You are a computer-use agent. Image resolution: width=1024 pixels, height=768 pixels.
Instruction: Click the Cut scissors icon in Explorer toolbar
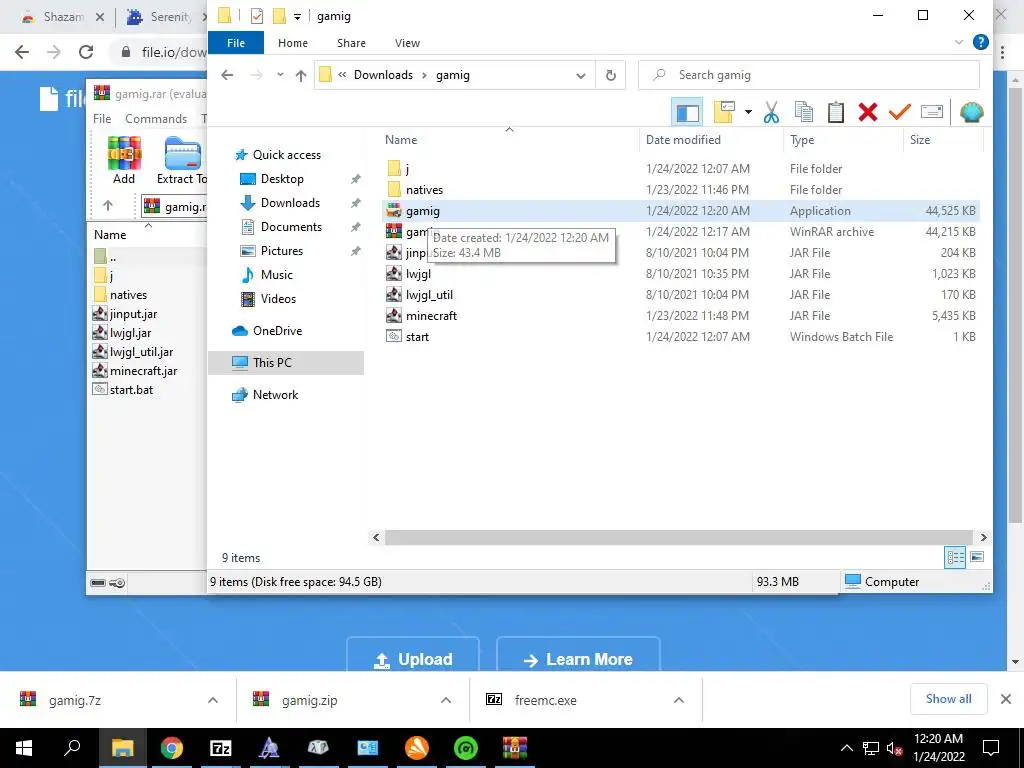click(x=771, y=112)
